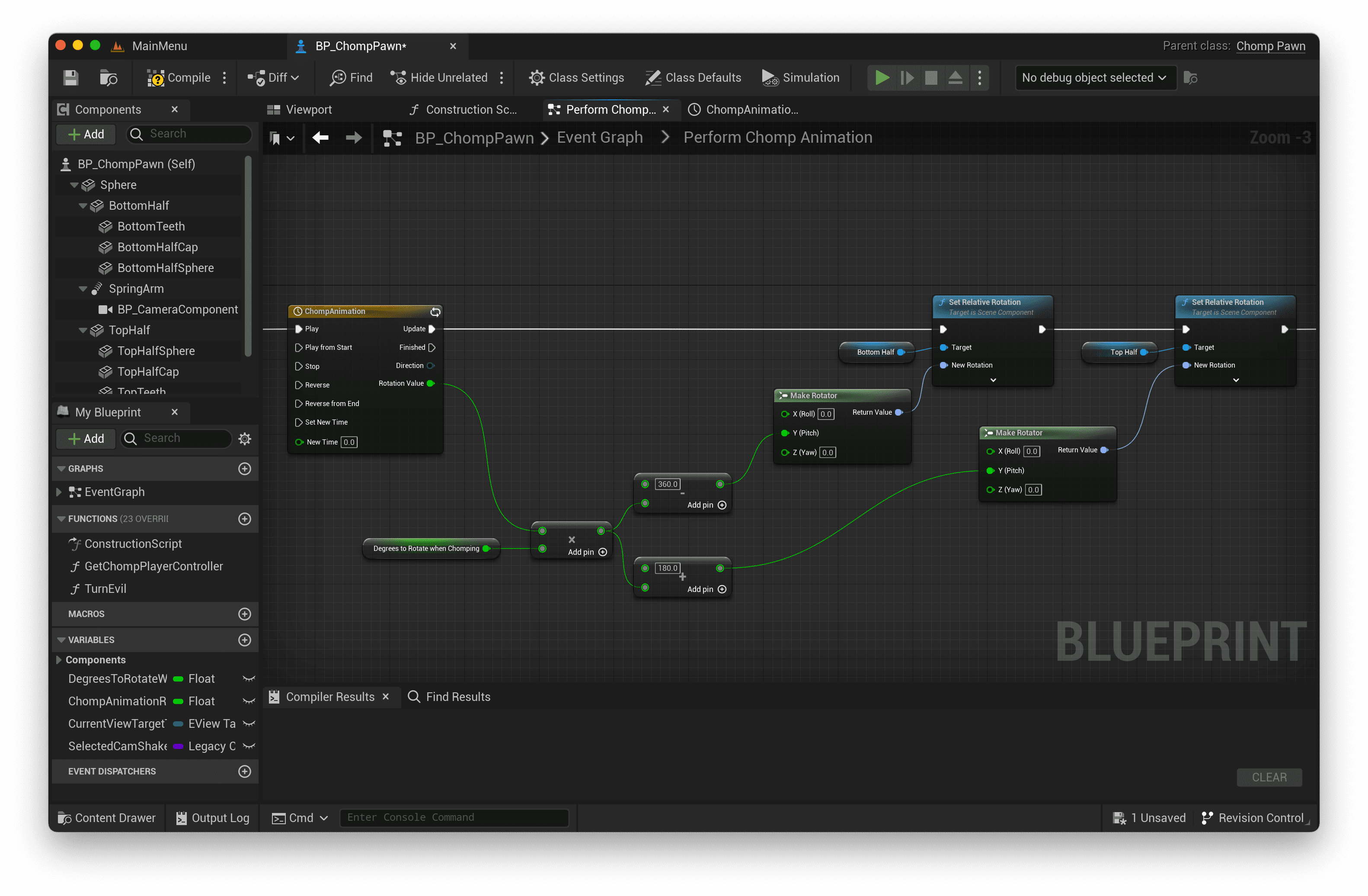The width and height of the screenshot is (1368, 896).
Task: Toggle visibility eye for DegreesToRotateW variable
Action: 248,679
